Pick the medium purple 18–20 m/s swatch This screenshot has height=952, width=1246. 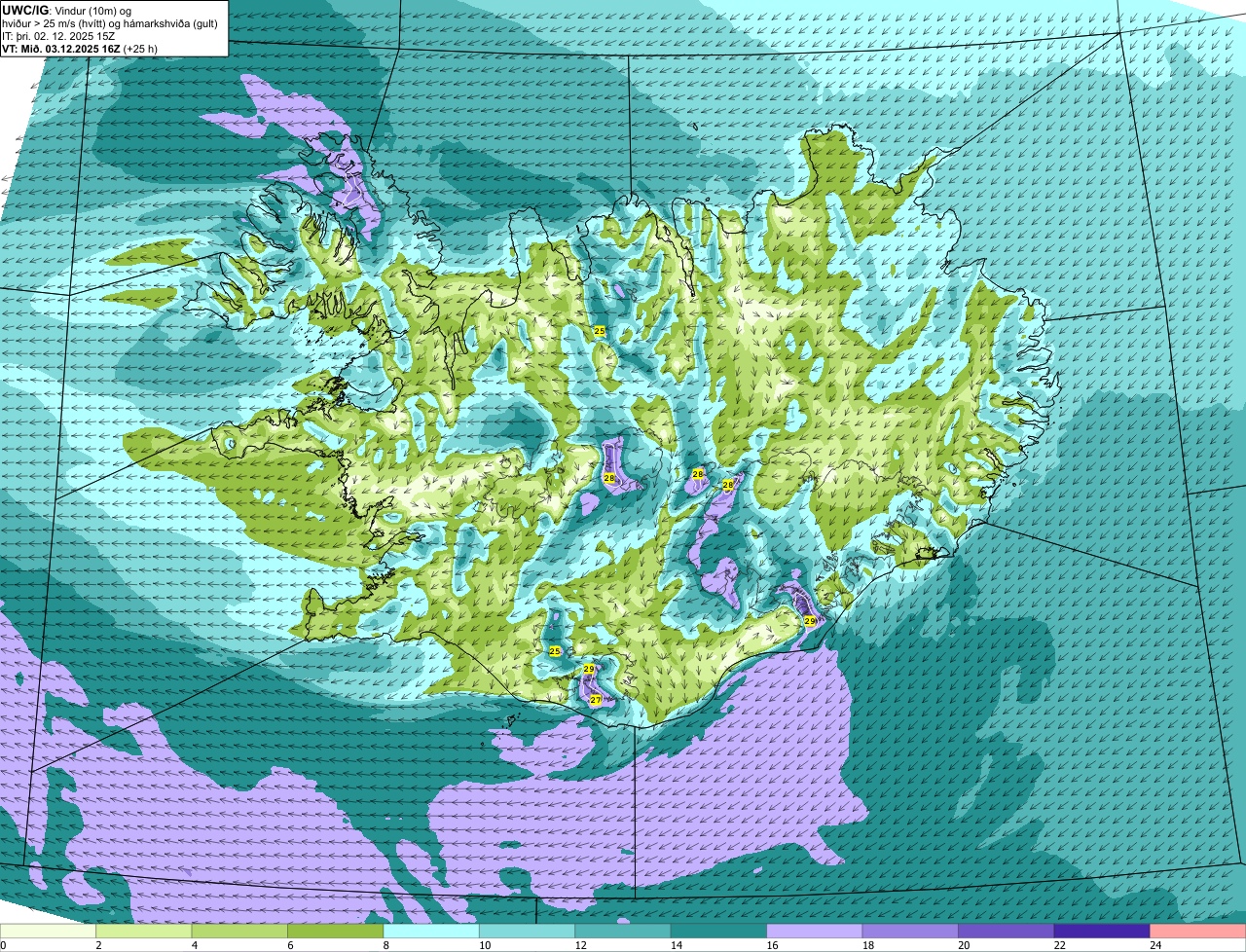(x=910, y=931)
